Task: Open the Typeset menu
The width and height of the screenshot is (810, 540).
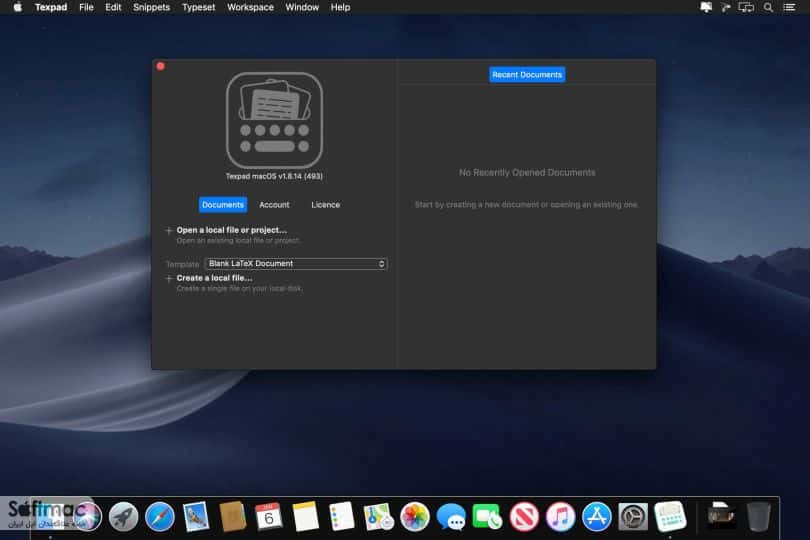Action: 198,7
